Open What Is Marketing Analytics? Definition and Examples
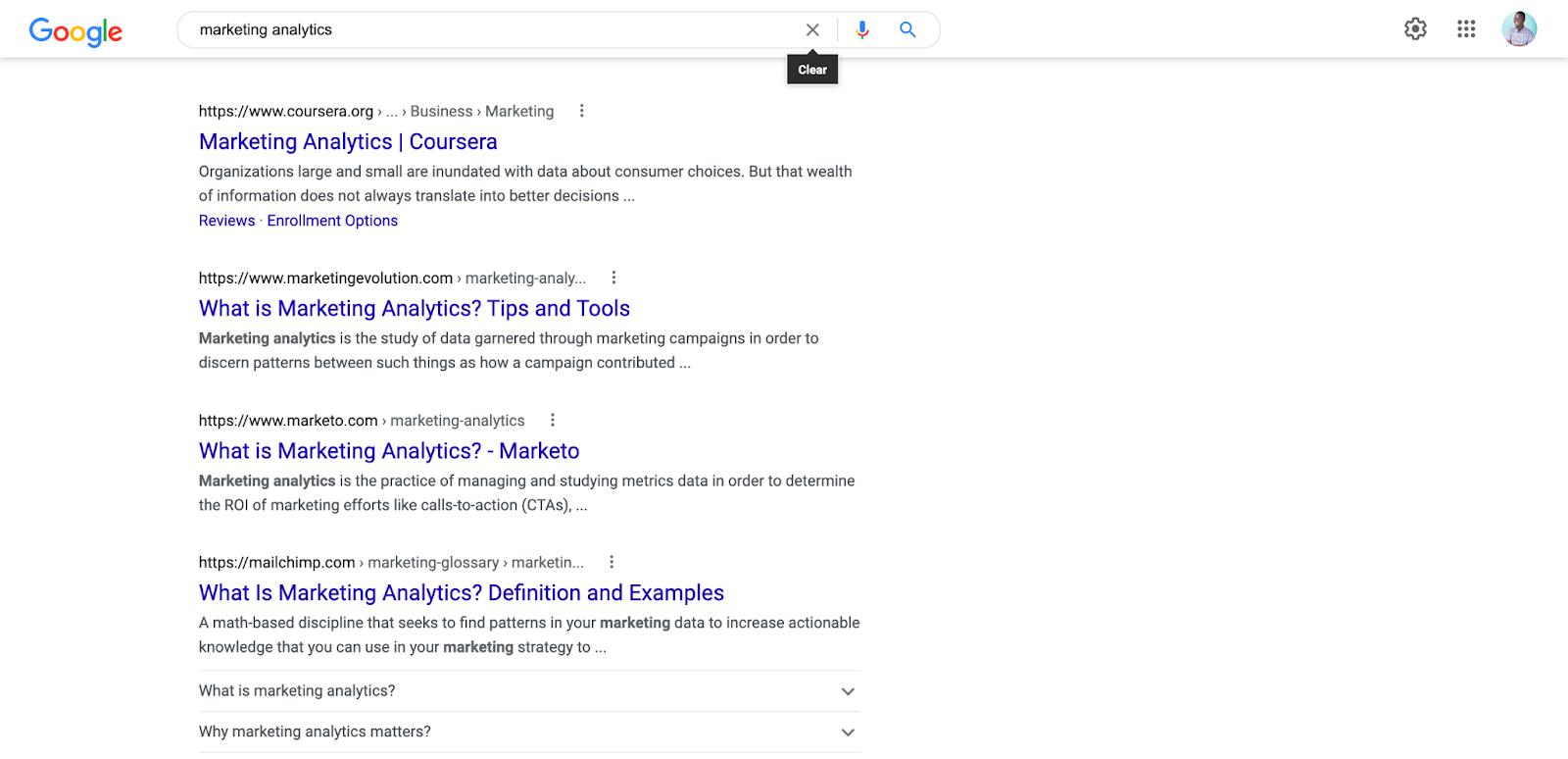1568x759 pixels. point(462,593)
